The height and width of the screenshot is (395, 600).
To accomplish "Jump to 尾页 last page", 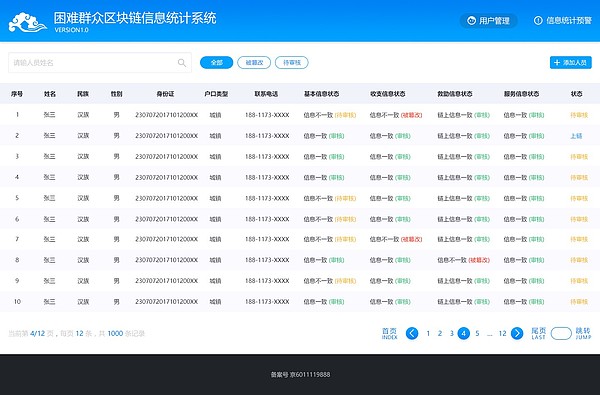I will coord(538,333).
